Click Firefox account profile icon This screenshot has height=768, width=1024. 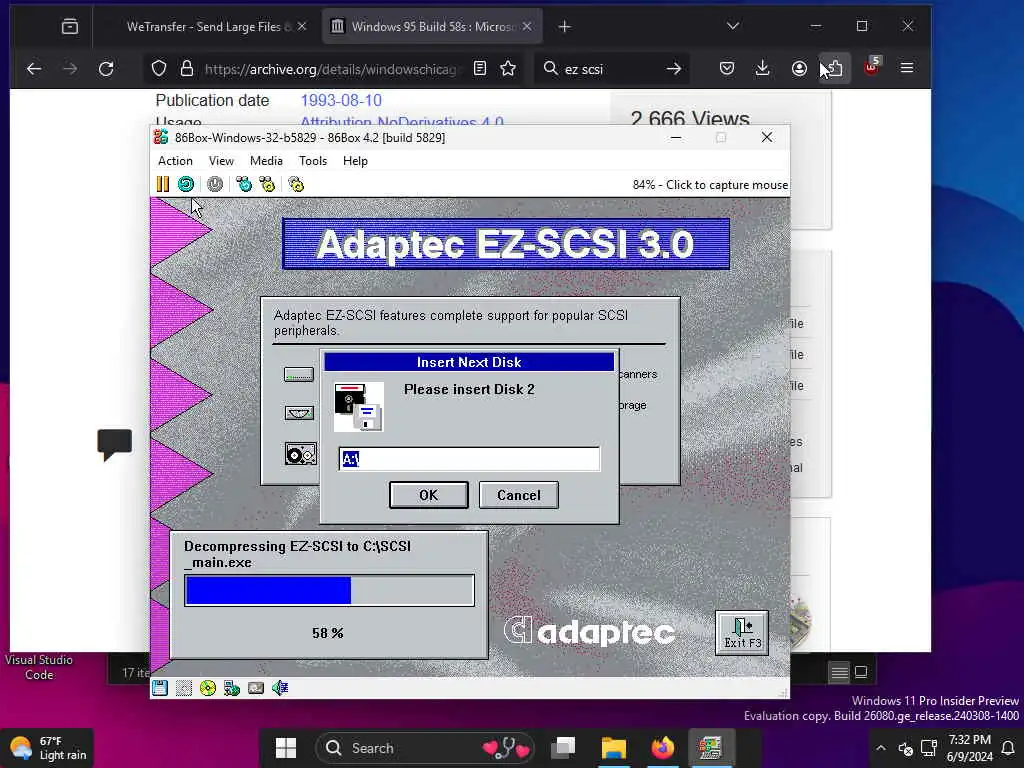(x=799, y=68)
